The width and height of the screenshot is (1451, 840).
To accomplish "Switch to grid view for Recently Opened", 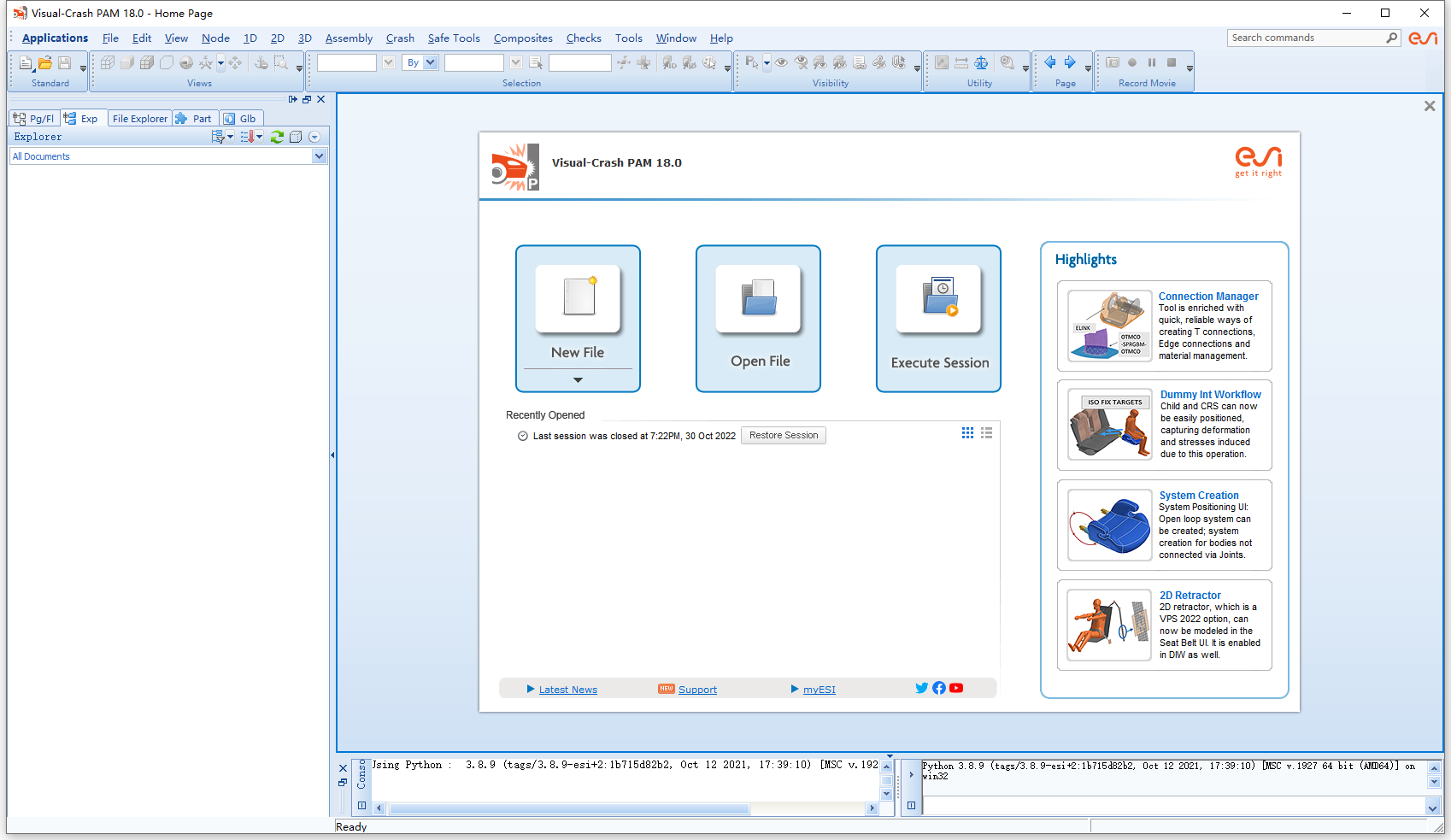I will (967, 433).
